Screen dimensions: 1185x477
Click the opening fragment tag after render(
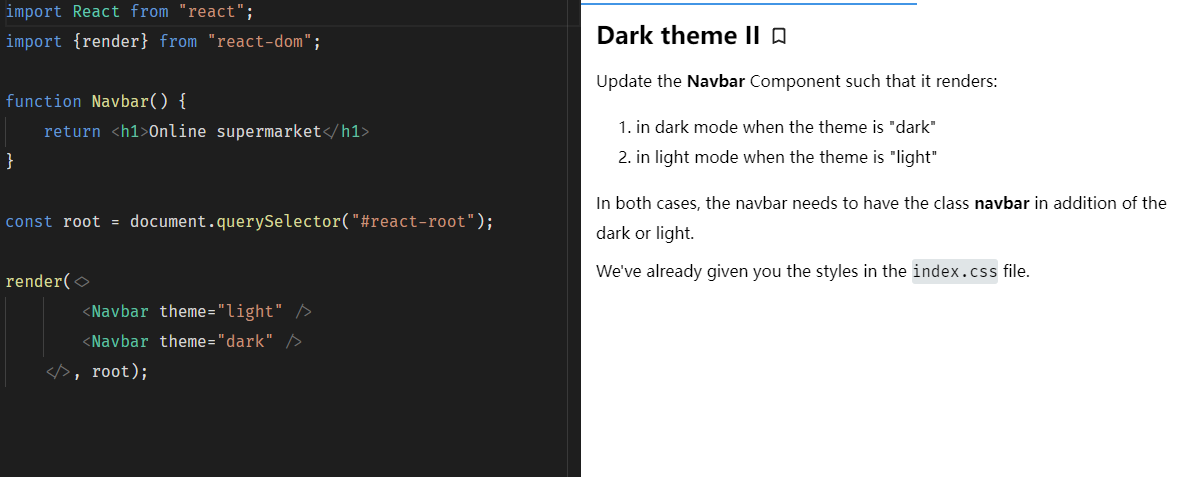coord(83,282)
